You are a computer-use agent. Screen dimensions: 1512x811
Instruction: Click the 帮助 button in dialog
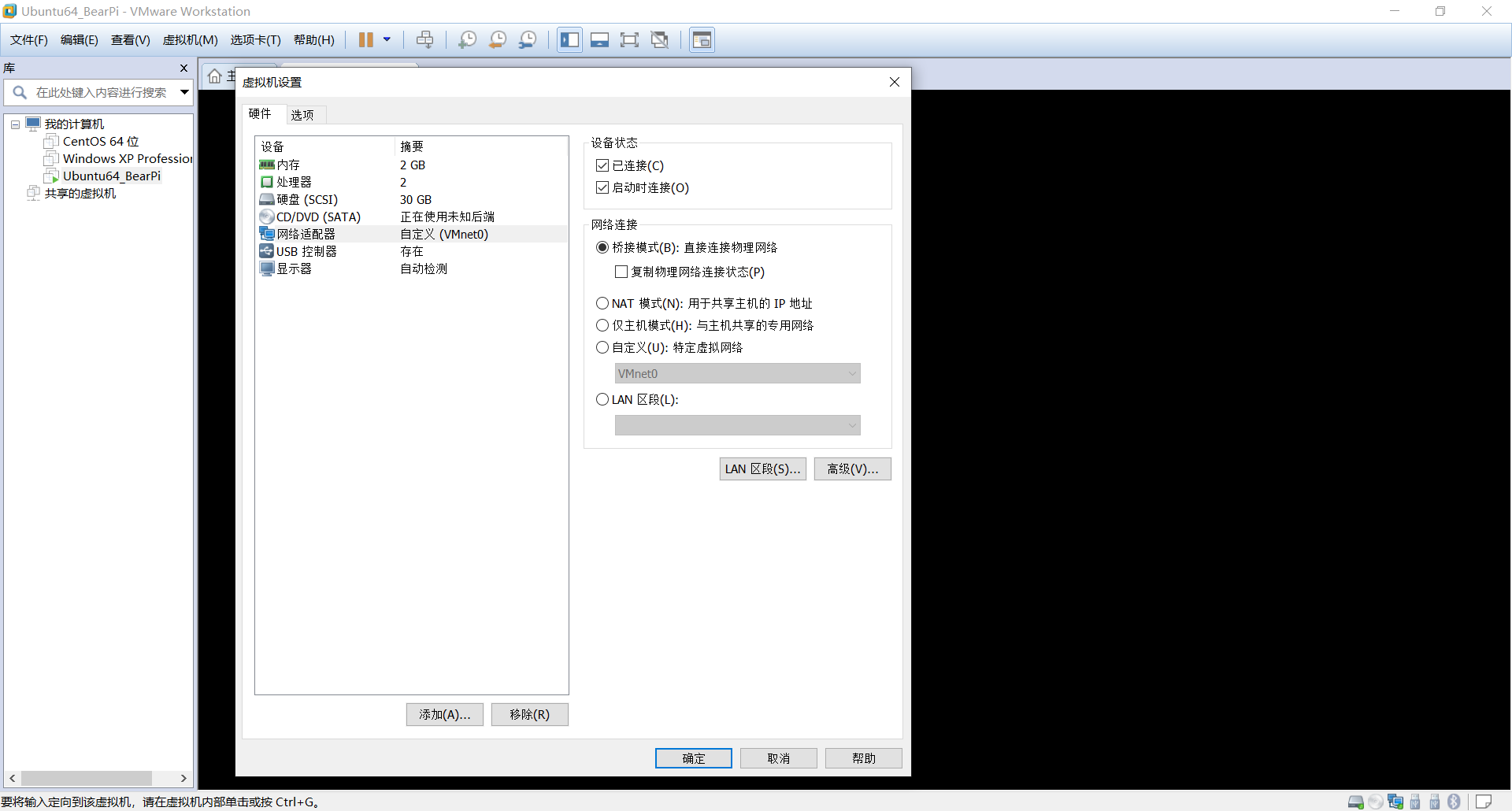coord(864,758)
